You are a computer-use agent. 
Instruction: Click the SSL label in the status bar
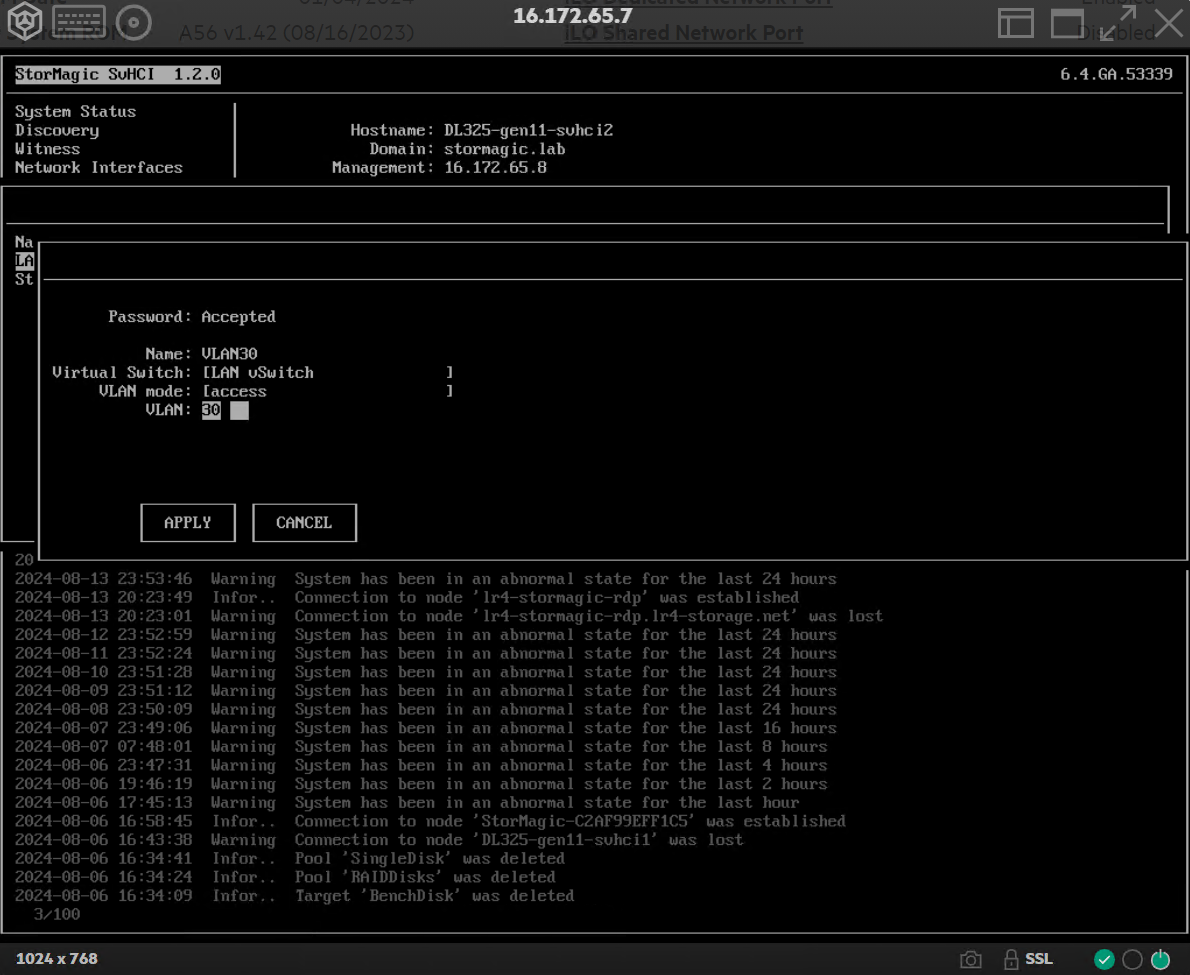(x=1039, y=959)
